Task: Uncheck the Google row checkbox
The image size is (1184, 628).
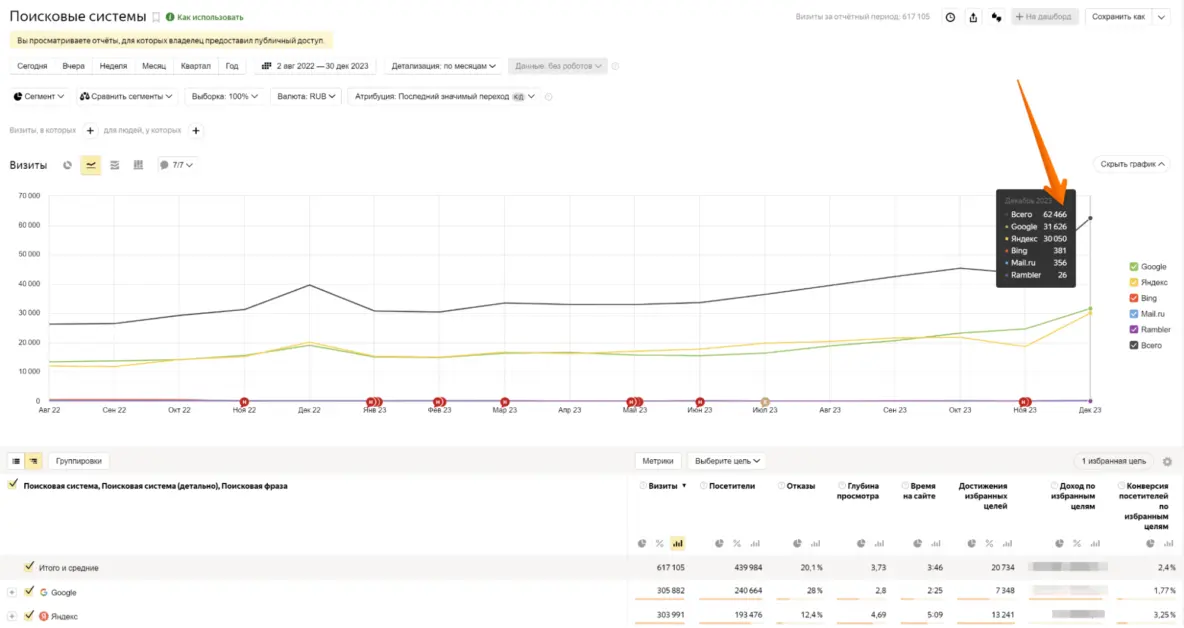Action: [x=29, y=592]
